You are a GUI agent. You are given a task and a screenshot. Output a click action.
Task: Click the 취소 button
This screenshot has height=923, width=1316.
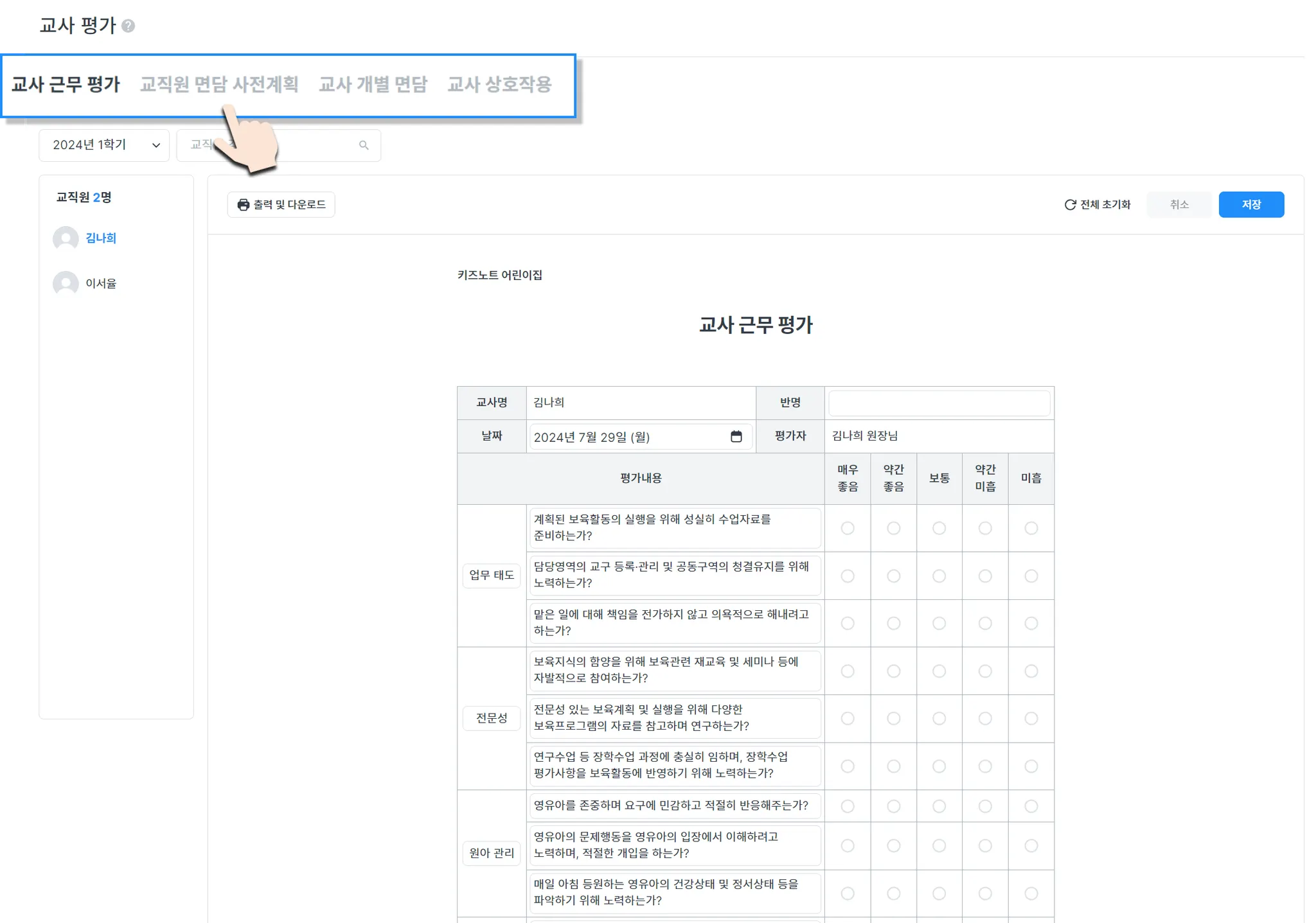point(1178,205)
